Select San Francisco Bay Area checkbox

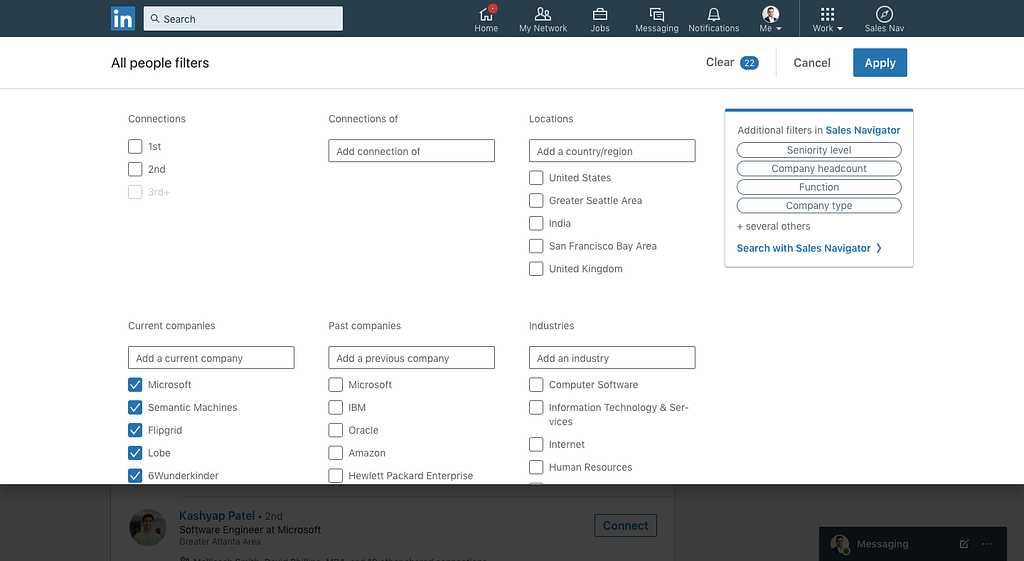(x=536, y=246)
